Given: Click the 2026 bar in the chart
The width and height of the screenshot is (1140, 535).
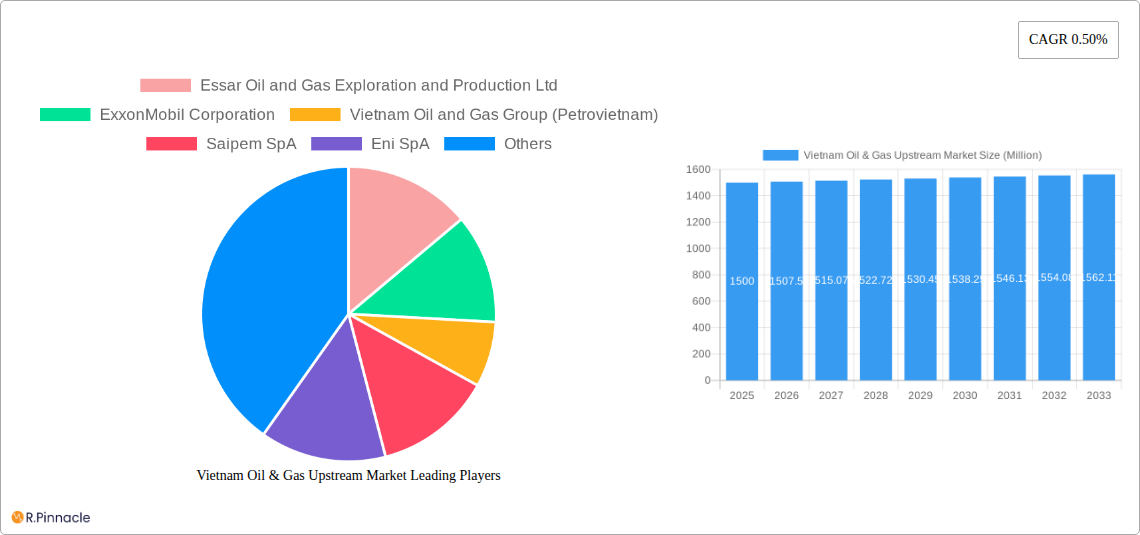Looking at the screenshot, I should click(x=787, y=281).
